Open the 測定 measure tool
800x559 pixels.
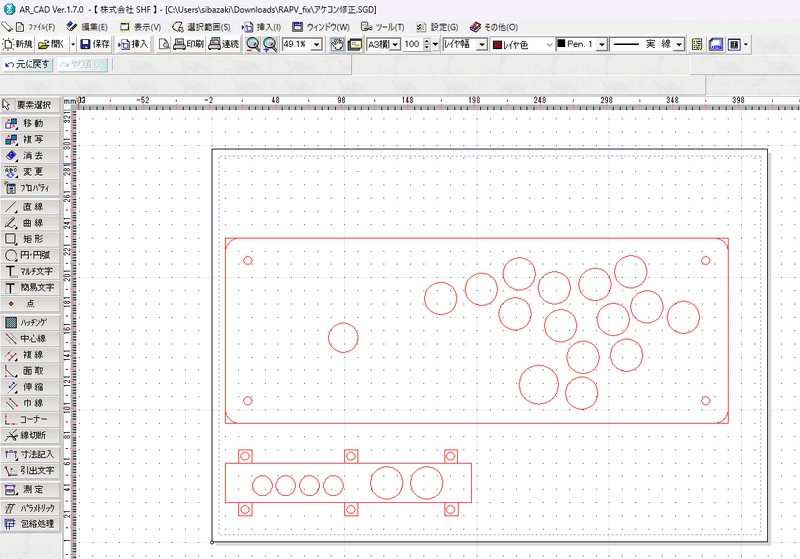click(30, 489)
